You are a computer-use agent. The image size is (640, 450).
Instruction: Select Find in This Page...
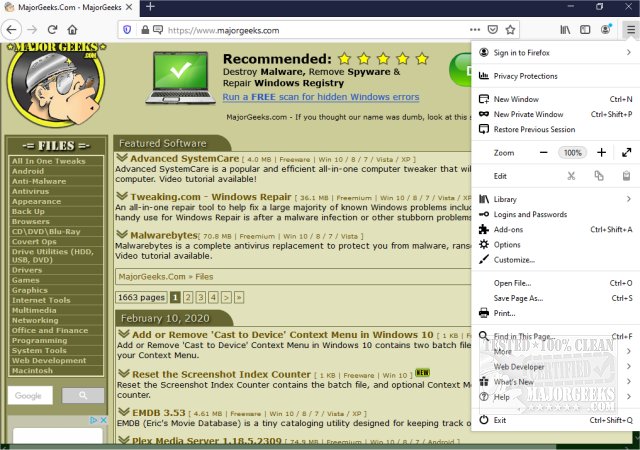pos(556,336)
